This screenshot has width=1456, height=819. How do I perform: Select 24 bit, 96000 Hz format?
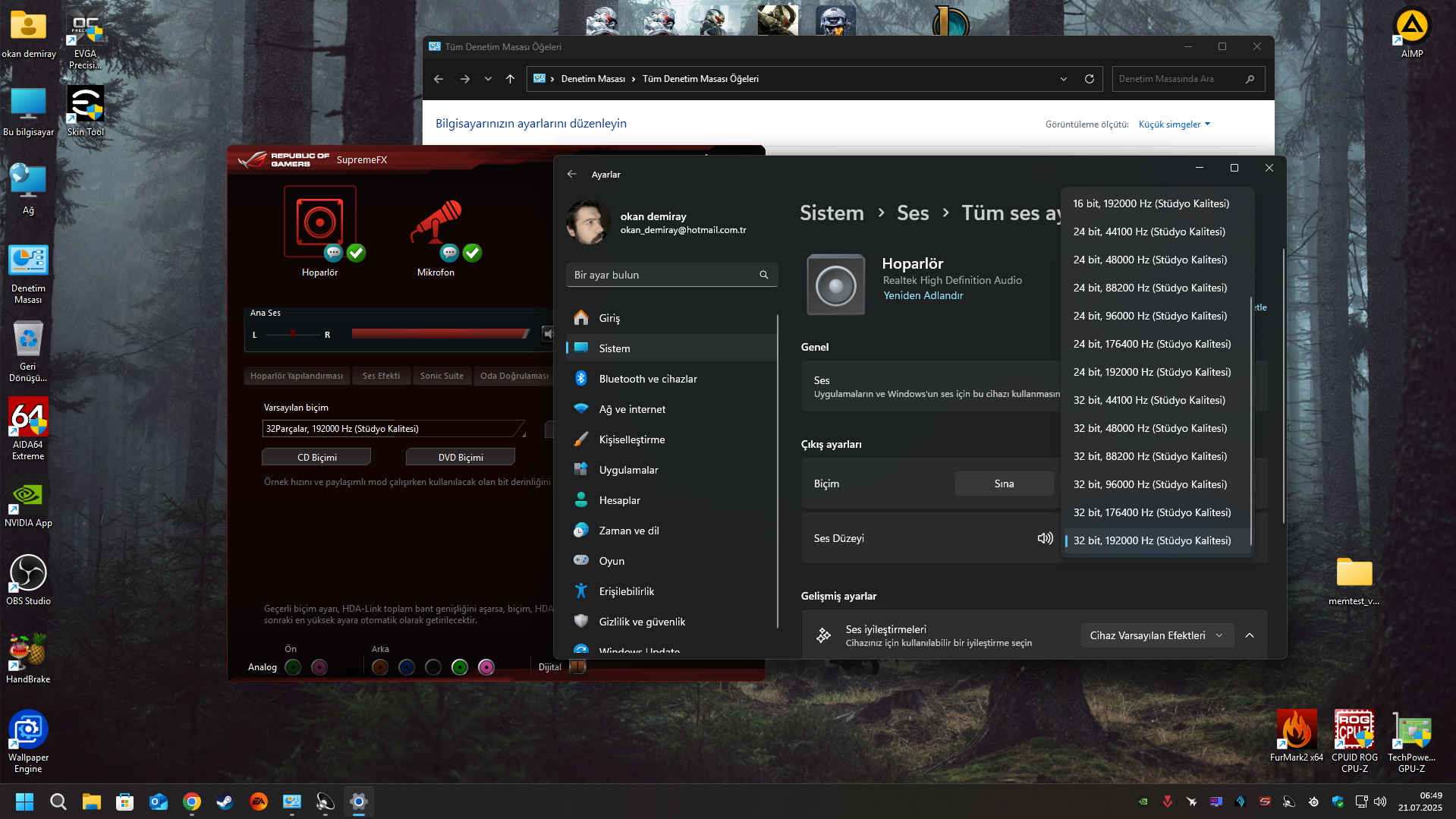click(1156, 316)
